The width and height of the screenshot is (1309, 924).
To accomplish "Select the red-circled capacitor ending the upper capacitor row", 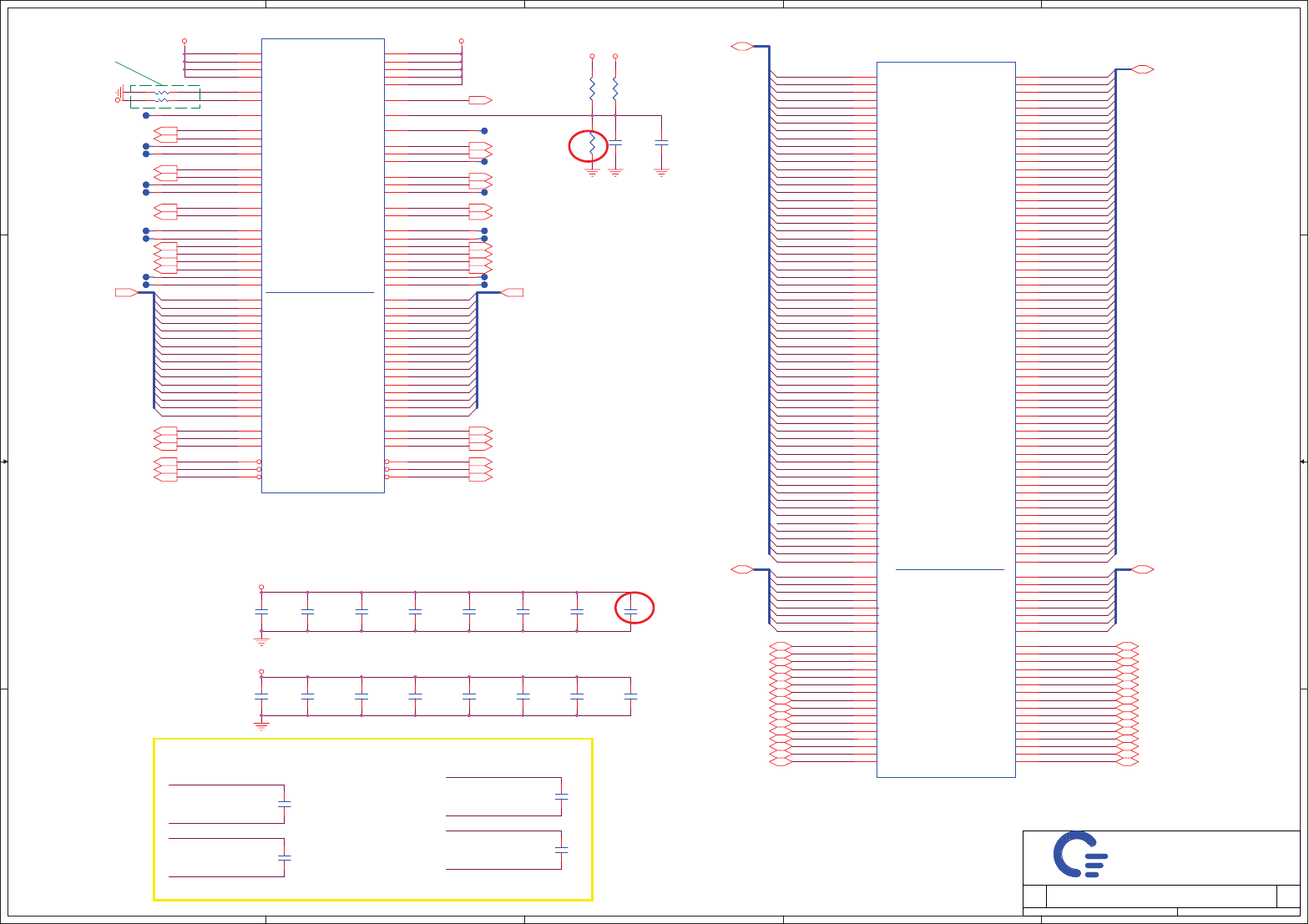I will (631, 612).
